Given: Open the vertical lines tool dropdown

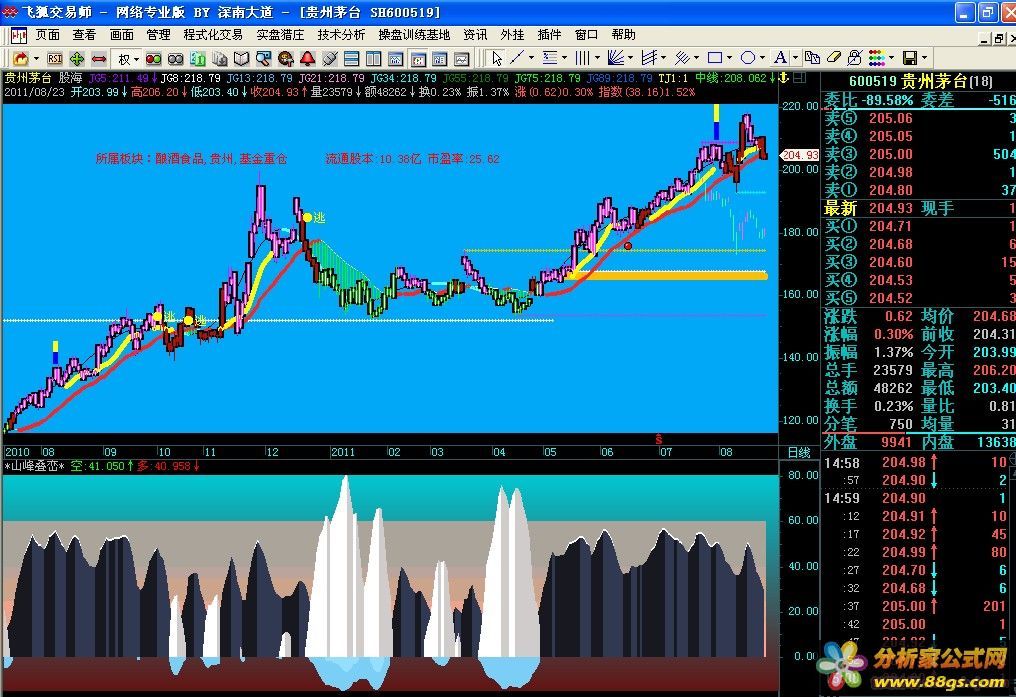Looking at the screenshot, I should click(x=597, y=58).
